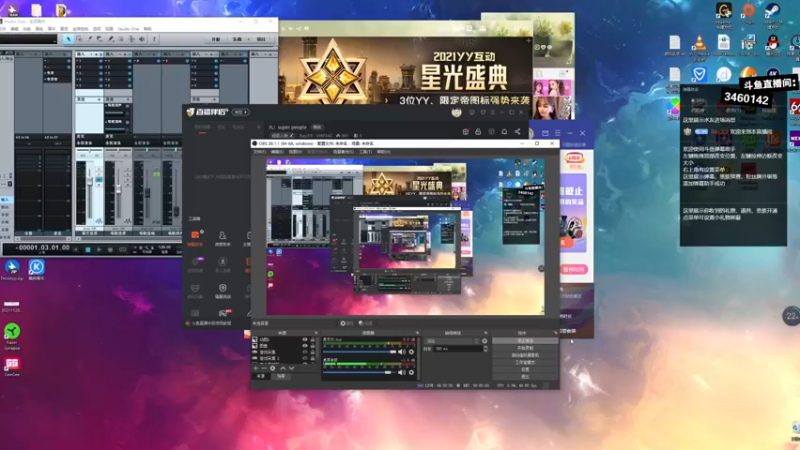The height and width of the screenshot is (450, 800).
Task: Select the Paint tool in Studio One toolbar
Action: (x=111, y=39)
